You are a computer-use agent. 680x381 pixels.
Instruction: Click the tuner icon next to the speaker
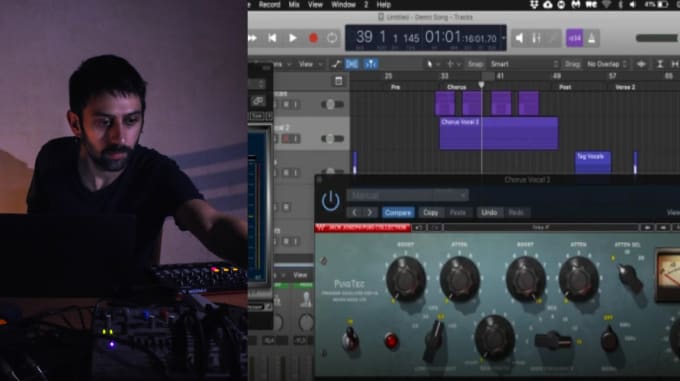(536, 38)
